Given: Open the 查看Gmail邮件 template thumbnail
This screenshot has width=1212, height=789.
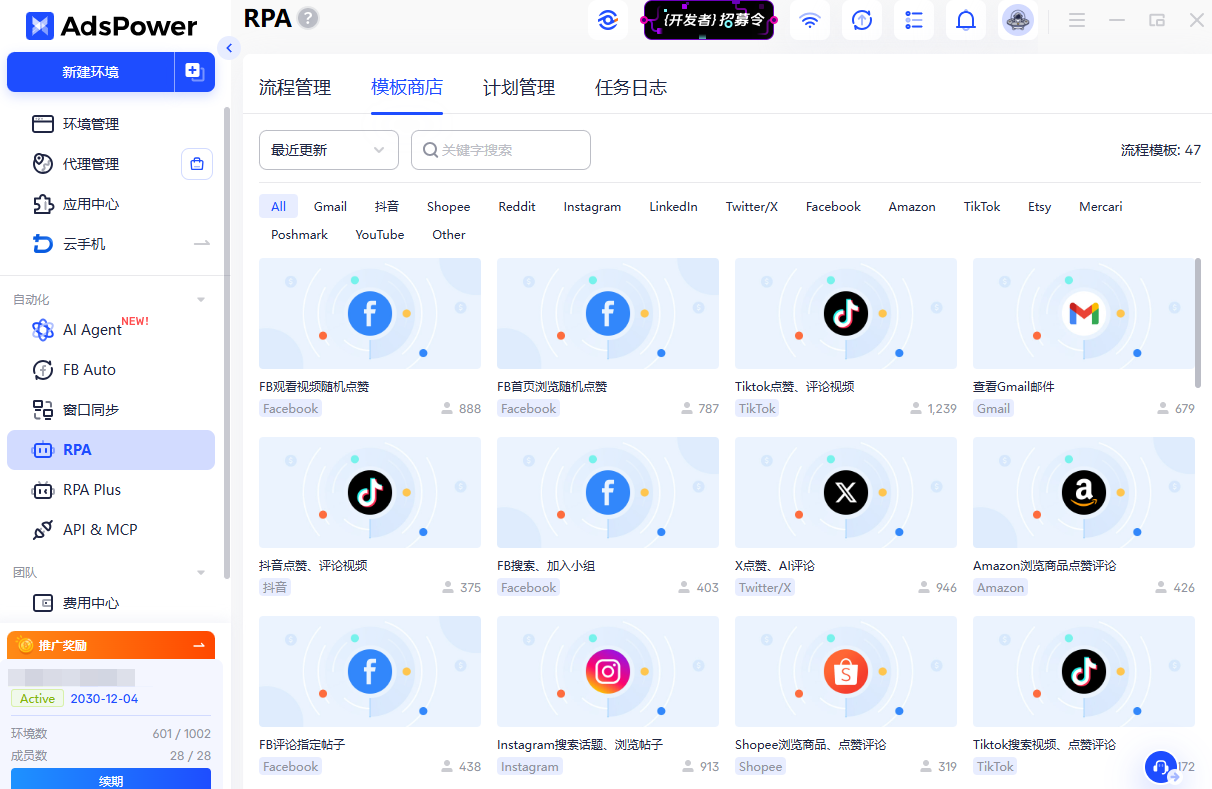Looking at the screenshot, I should pos(1084,313).
